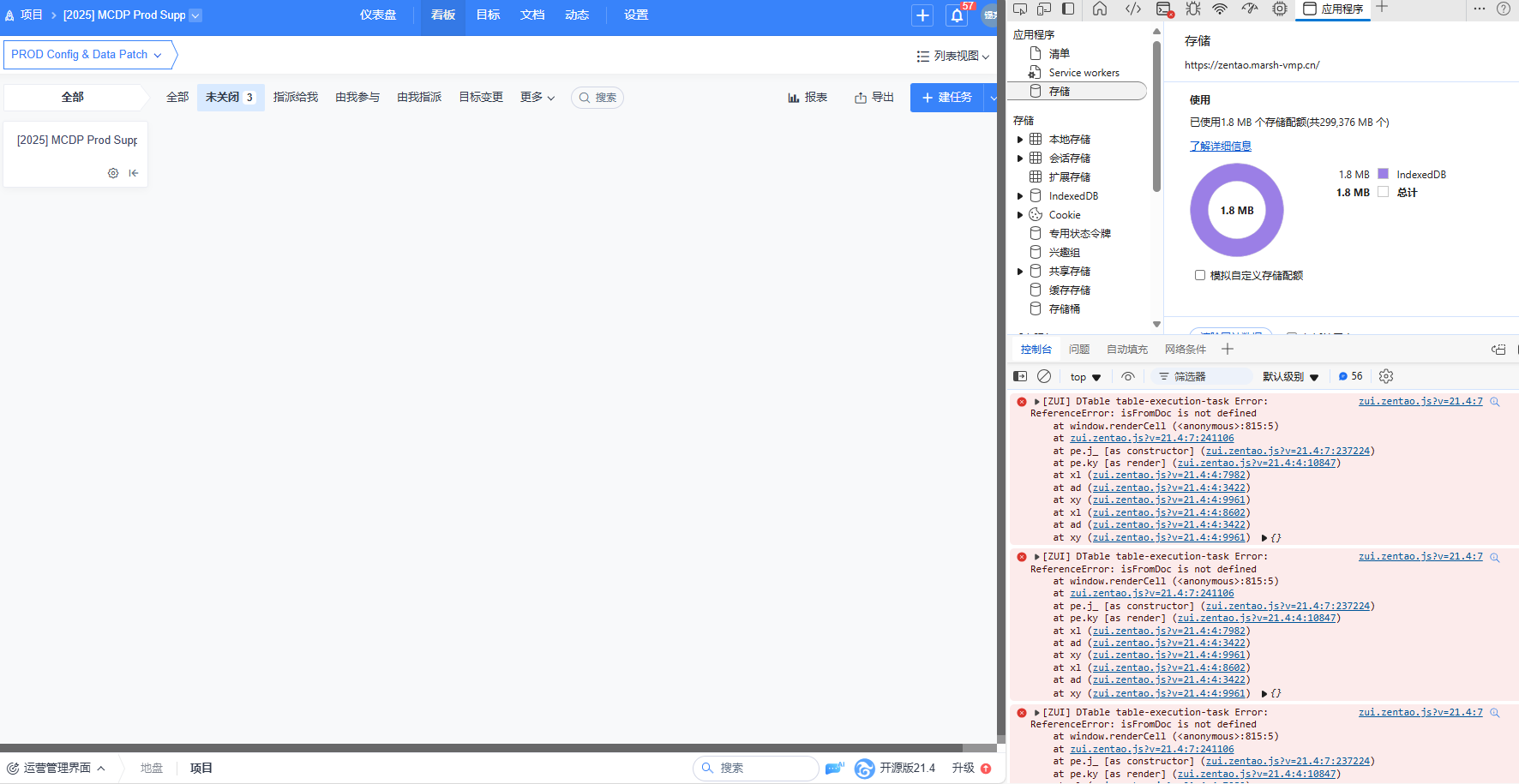Open the top context dropdown in console
This screenshot has width=1519, height=784.
tap(1085, 376)
